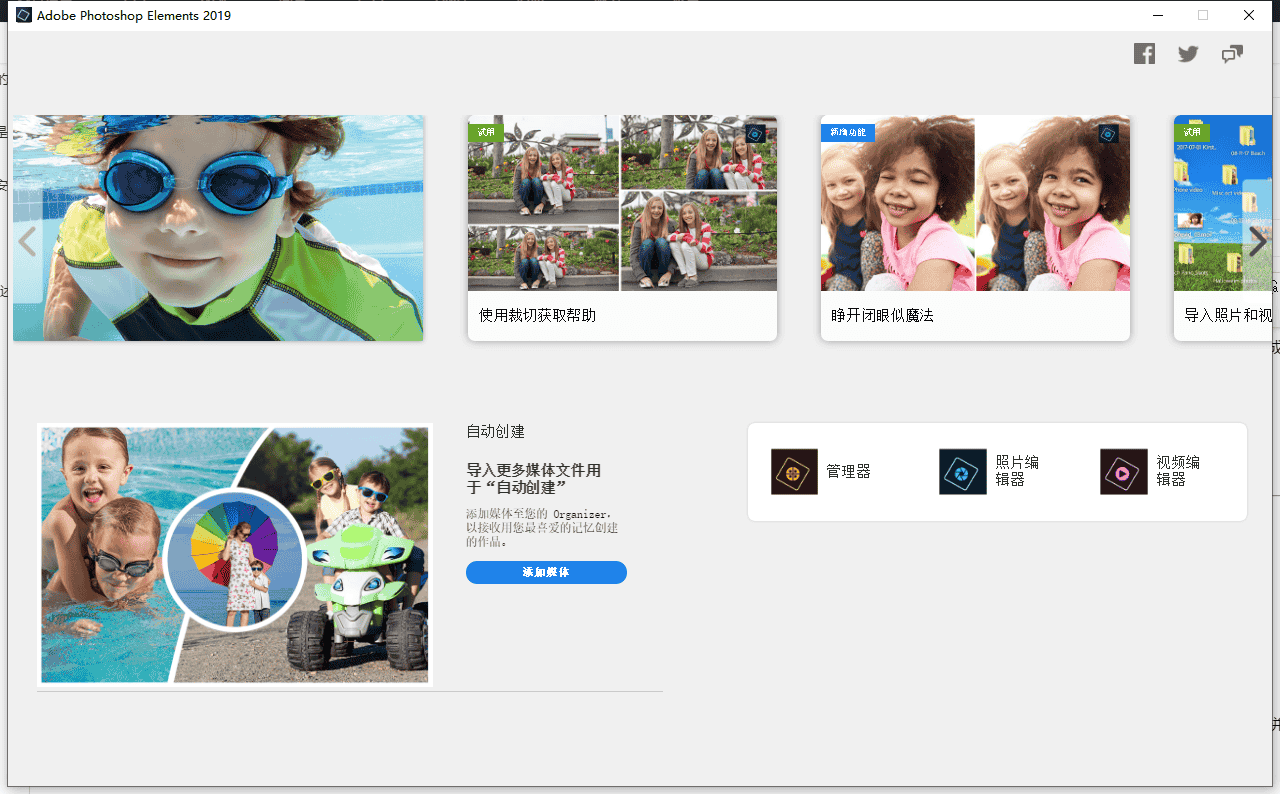Open the 睁开闭眼似魔法 card title

882,315
